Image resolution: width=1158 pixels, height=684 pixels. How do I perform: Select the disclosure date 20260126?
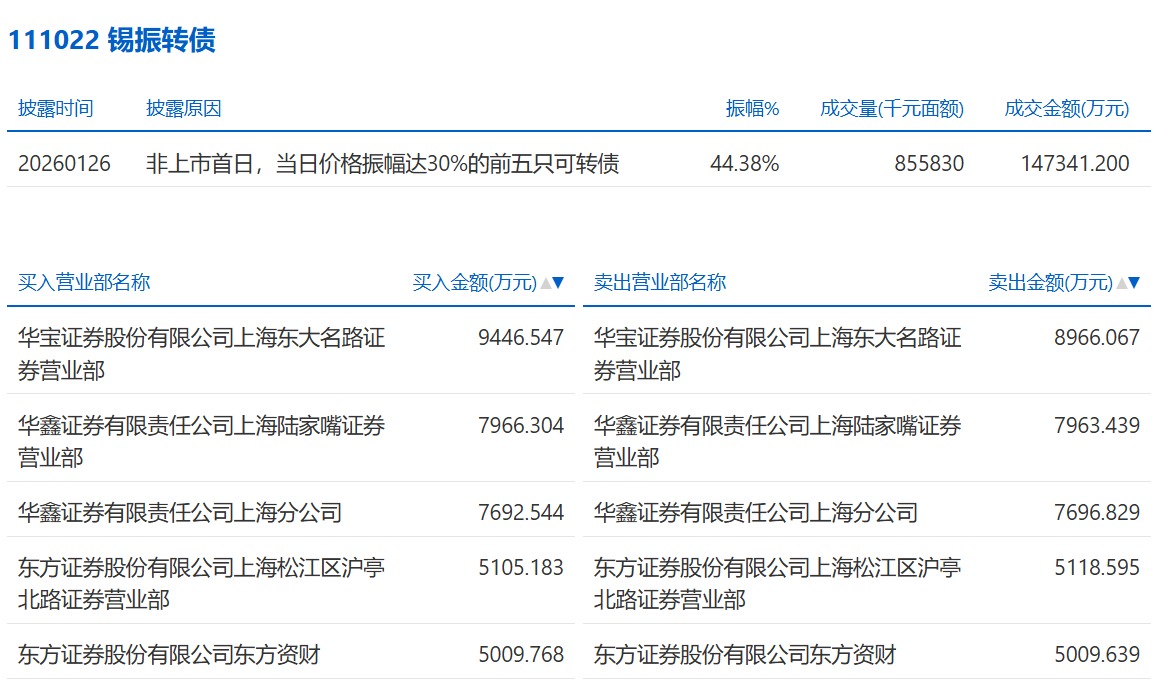coord(64,163)
